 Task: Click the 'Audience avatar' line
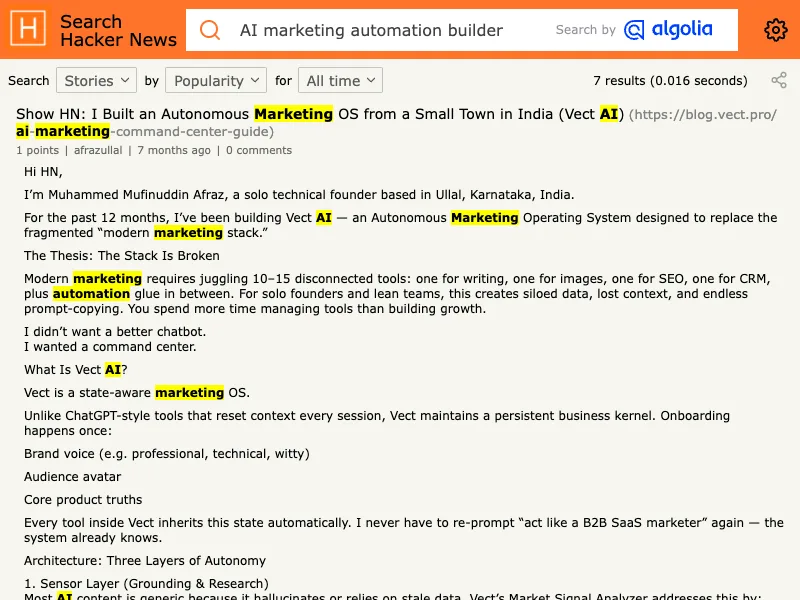click(72, 477)
